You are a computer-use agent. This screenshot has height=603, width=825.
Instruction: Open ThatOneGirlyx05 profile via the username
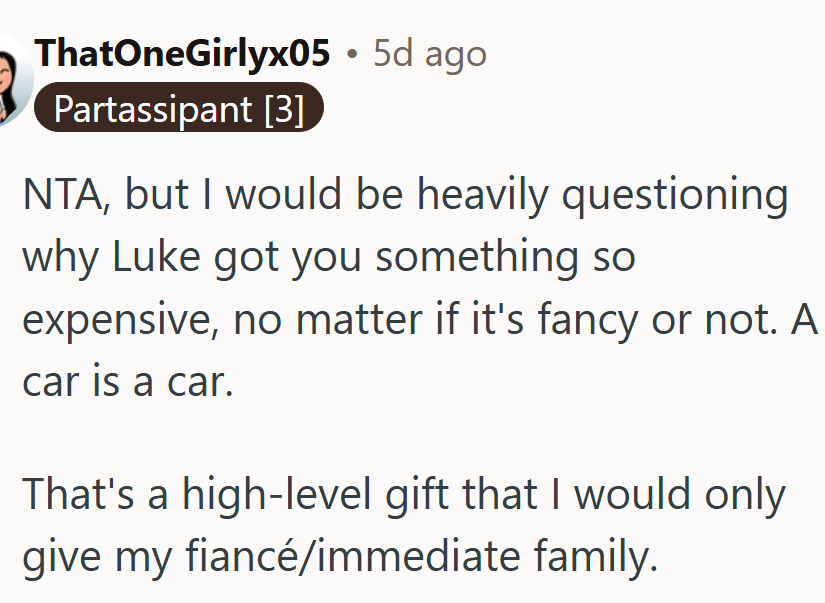point(182,53)
